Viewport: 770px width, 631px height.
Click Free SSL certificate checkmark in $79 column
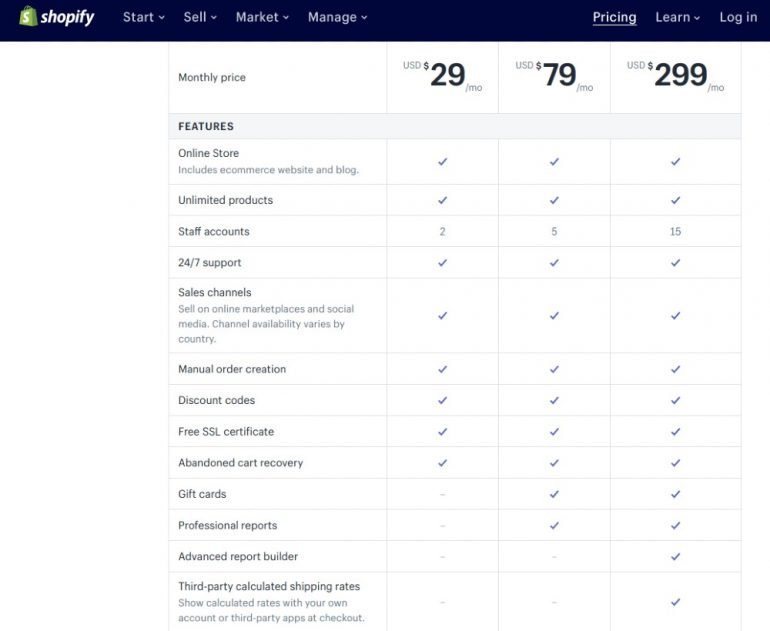554,432
